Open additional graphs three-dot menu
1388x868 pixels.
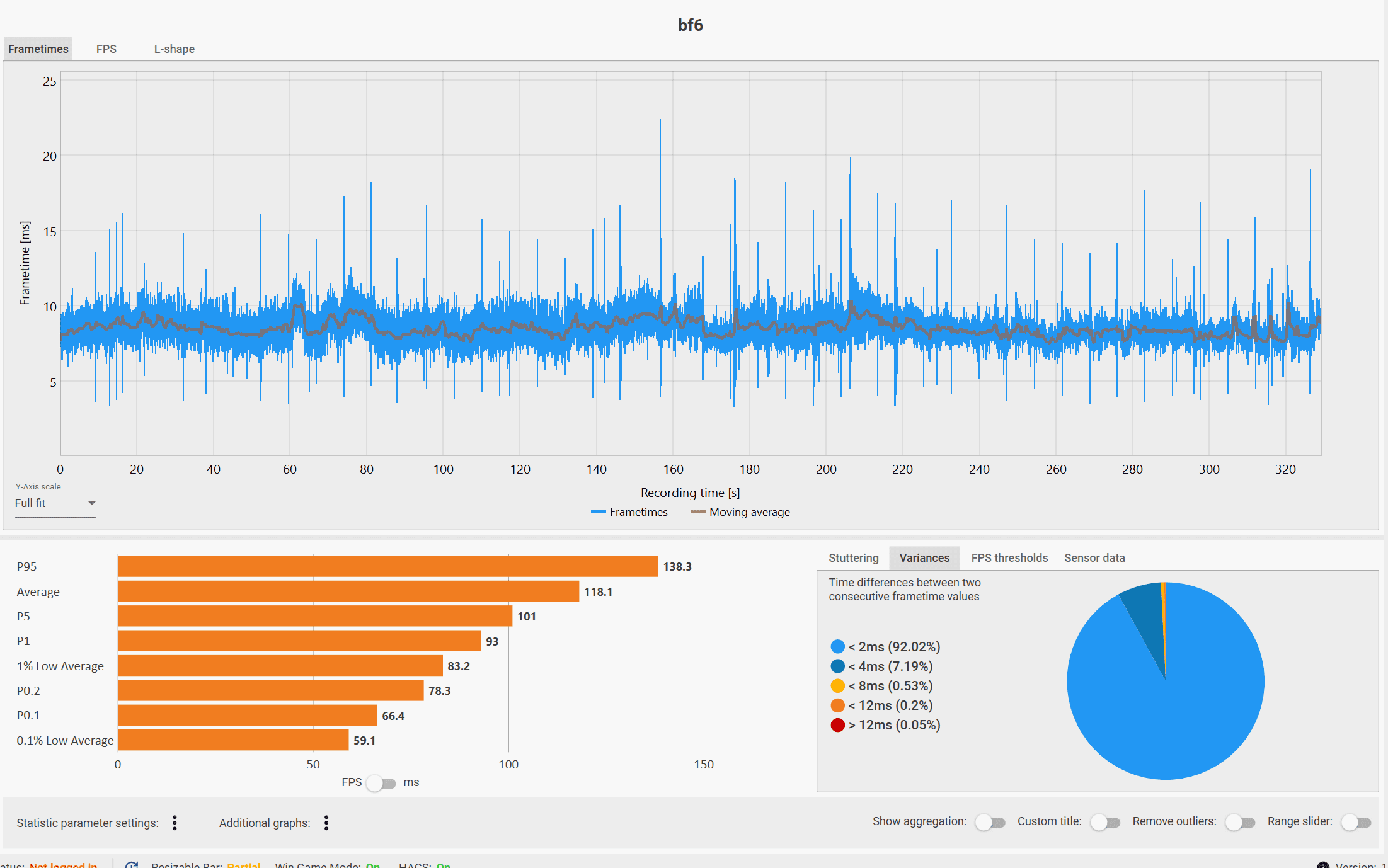click(326, 823)
